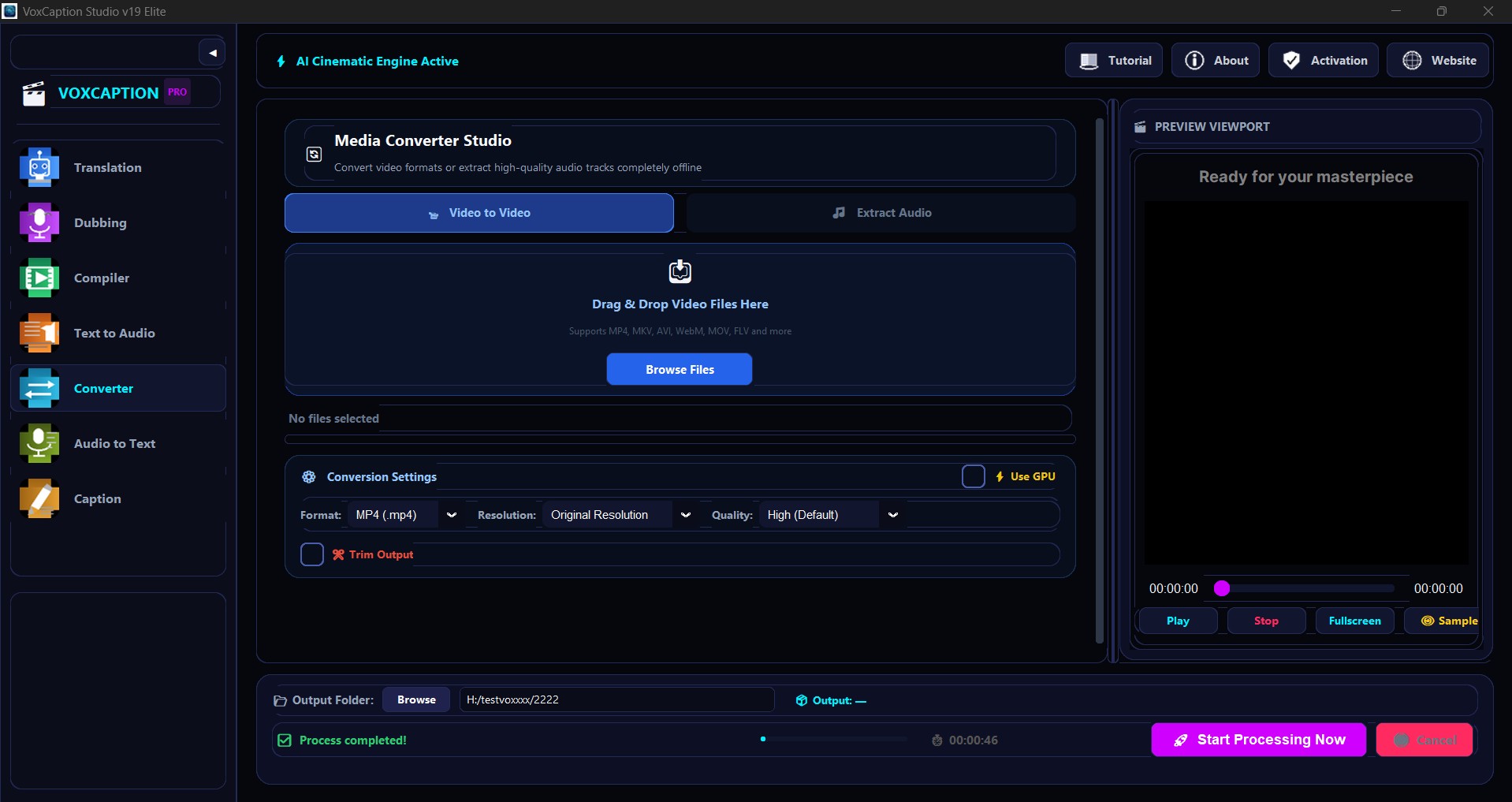The height and width of the screenshot is (802, 1512).
Task: Click the scissors Trim Output icon
Action: [x=338, y=554]
